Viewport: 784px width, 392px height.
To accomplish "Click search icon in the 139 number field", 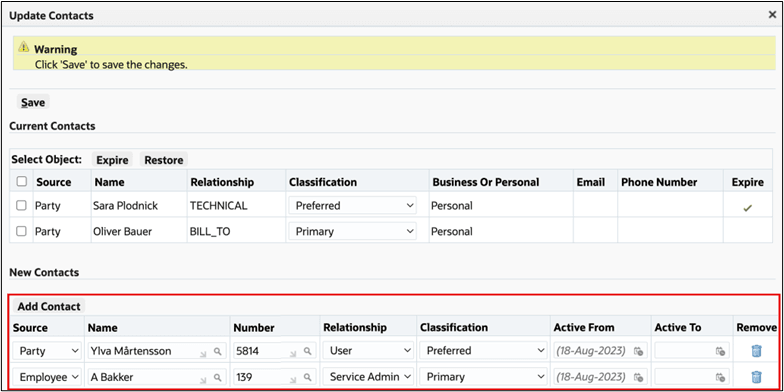I will 308,377.
